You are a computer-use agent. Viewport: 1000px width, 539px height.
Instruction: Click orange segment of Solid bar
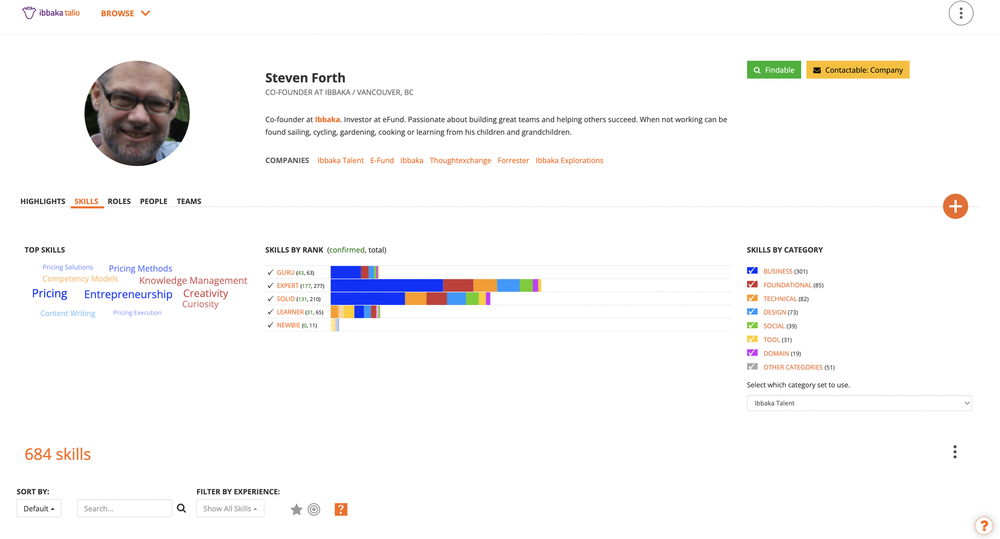tap(416, 299)
